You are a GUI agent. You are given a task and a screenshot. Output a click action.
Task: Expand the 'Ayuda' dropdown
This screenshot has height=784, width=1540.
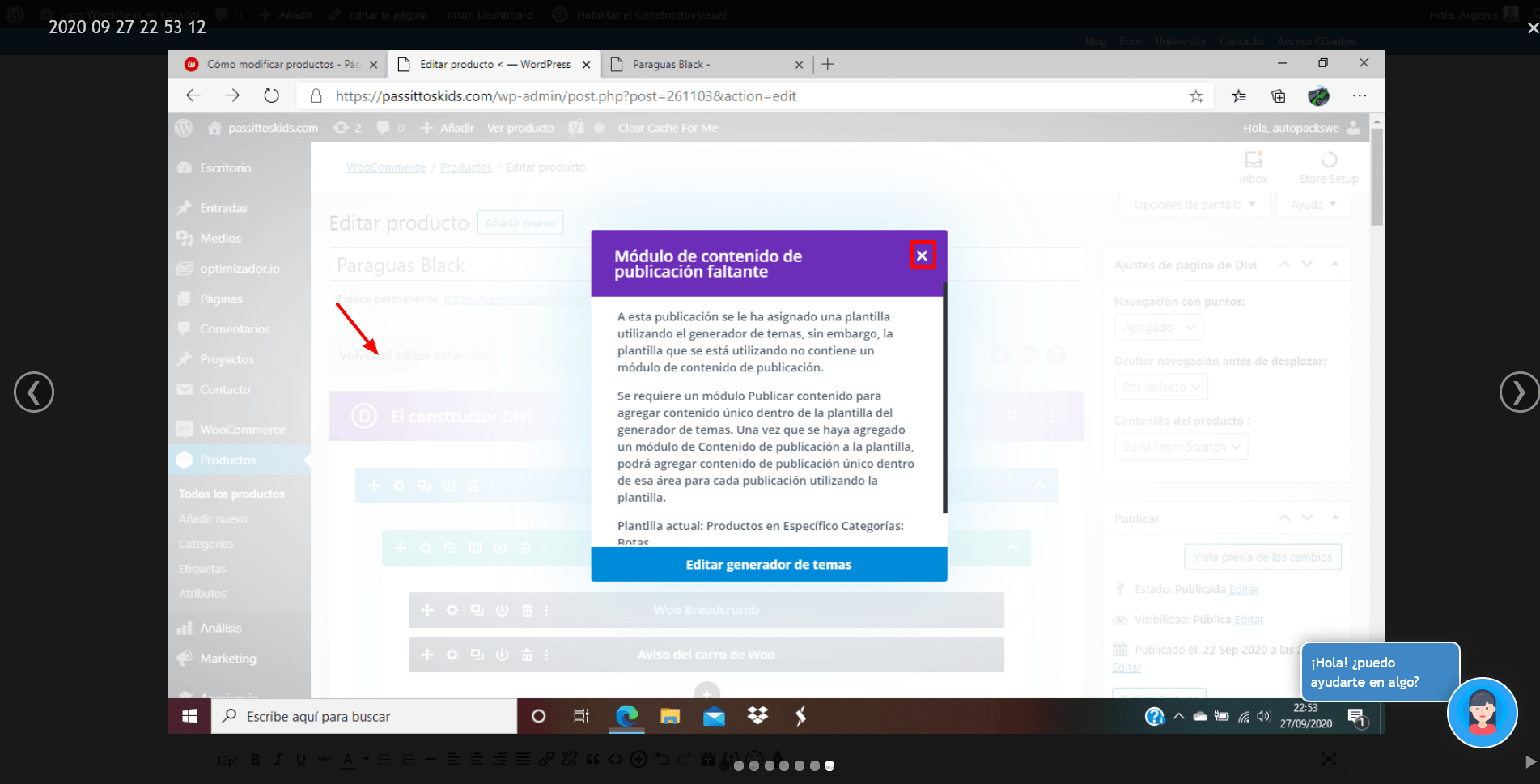point(1313,205)
